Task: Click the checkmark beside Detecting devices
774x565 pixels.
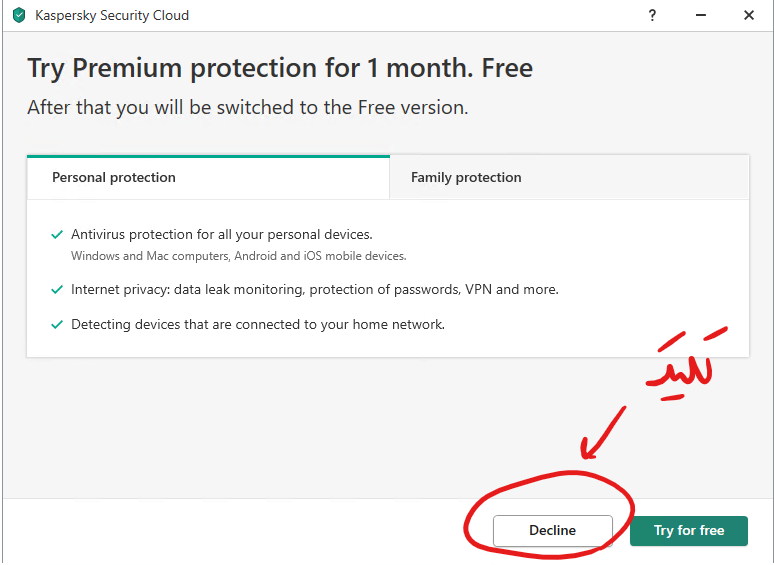Action: [x=57, y=325]
